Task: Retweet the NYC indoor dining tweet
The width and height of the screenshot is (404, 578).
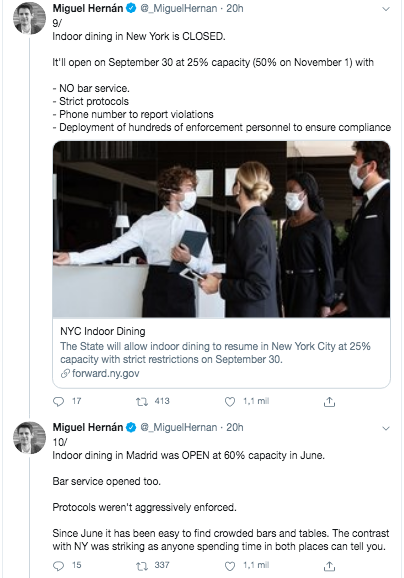Action: [x=142, y=401]
